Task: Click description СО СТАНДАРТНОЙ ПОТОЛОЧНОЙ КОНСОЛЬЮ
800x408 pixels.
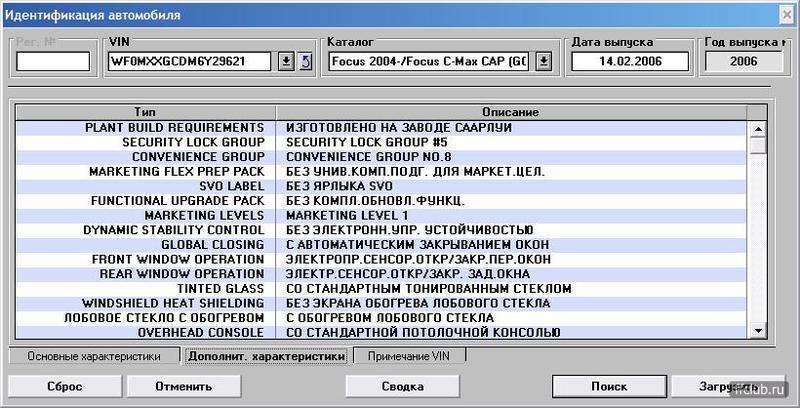Action: pos(423,333)
